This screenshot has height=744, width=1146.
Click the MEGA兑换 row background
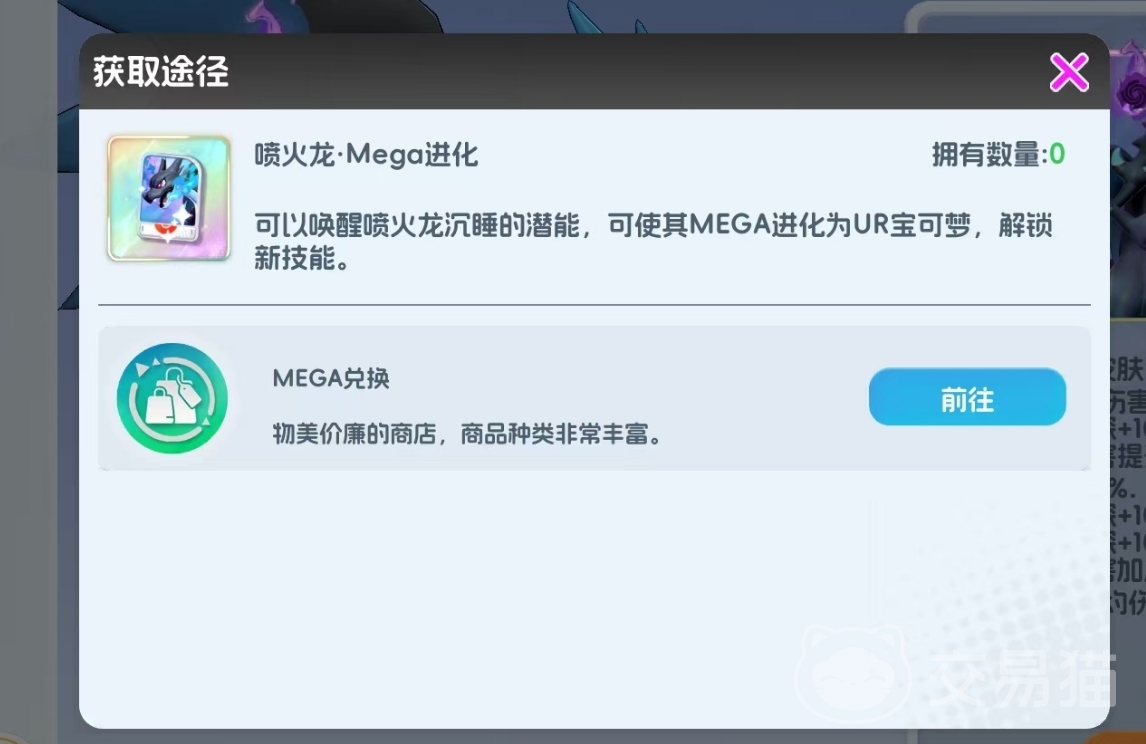[x=594, y=398]
